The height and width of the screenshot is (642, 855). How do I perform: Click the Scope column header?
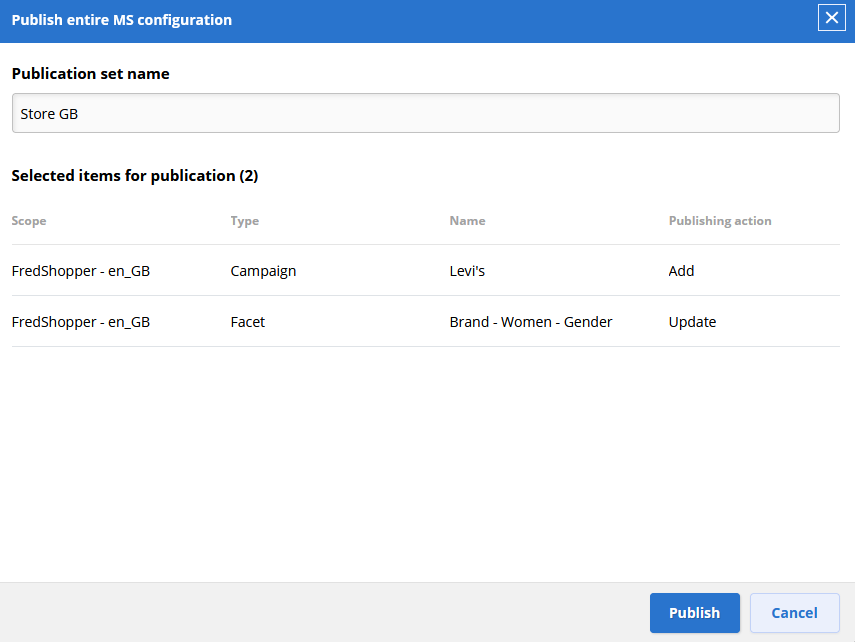coord(29,221)
